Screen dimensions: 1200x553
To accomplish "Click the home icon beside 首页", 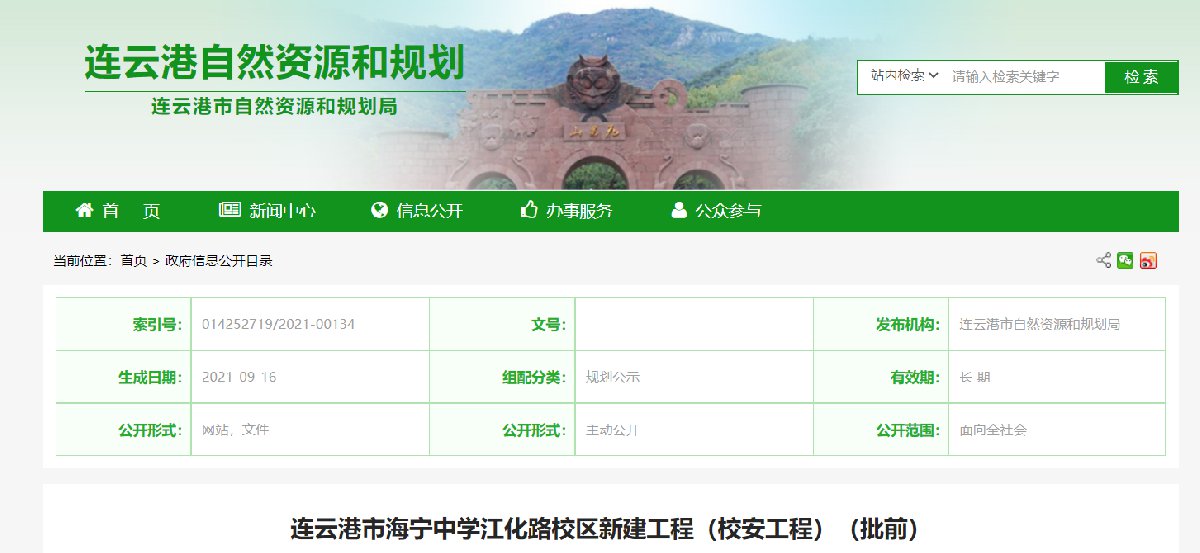I will coord(85,210).
